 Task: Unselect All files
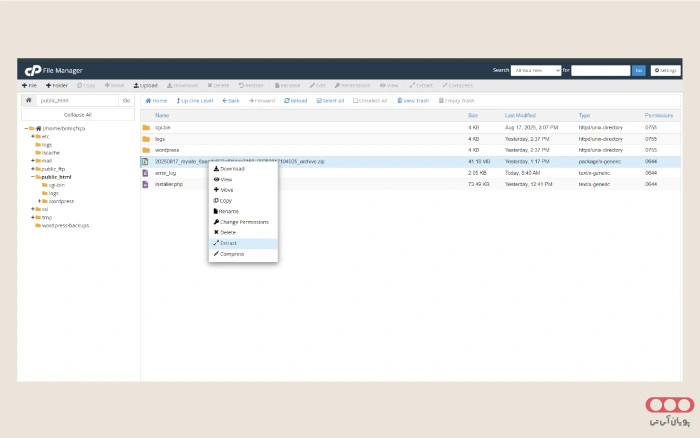point(370,101)
